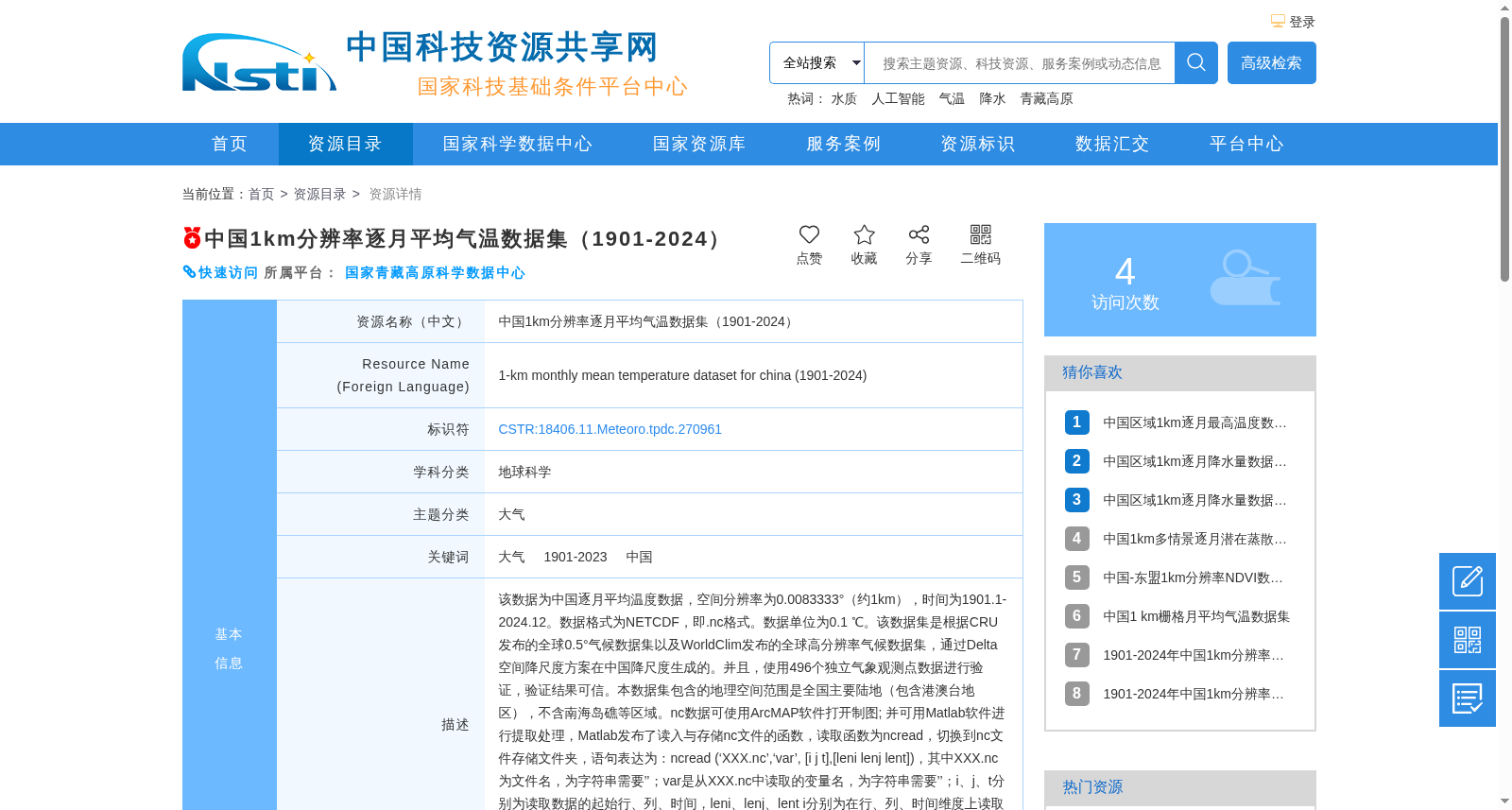This screenshot has height=810, width=1512.
Task: Select hot word 降水
Action: tap(992, 98)
